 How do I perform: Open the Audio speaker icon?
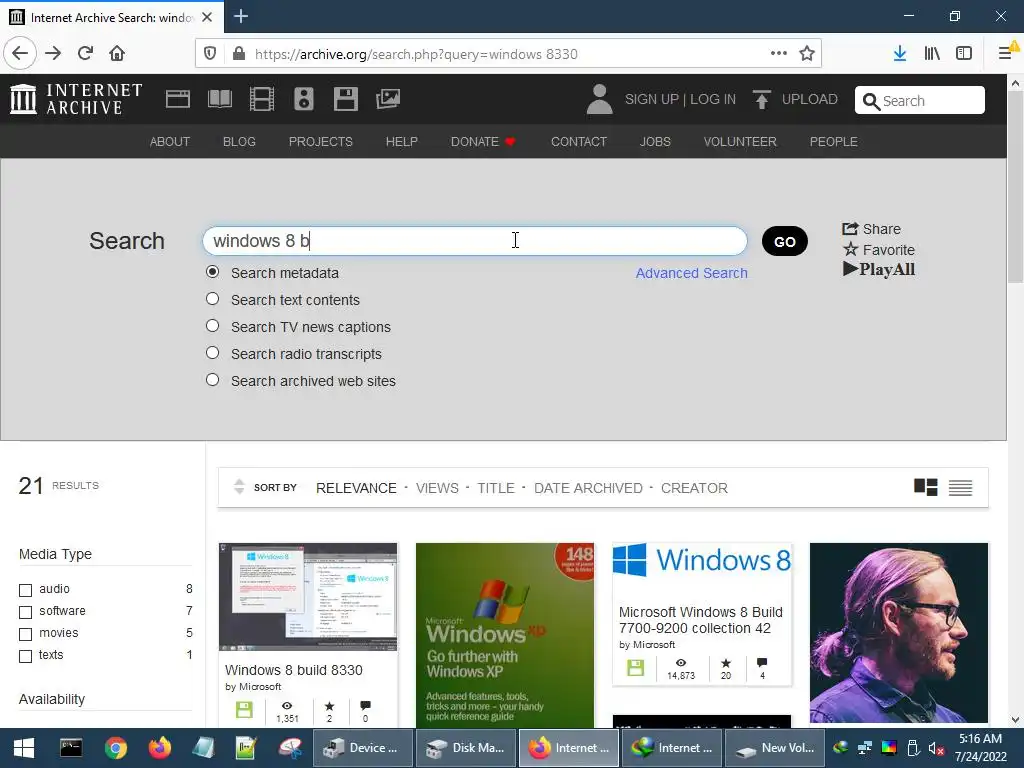[304, 99]
